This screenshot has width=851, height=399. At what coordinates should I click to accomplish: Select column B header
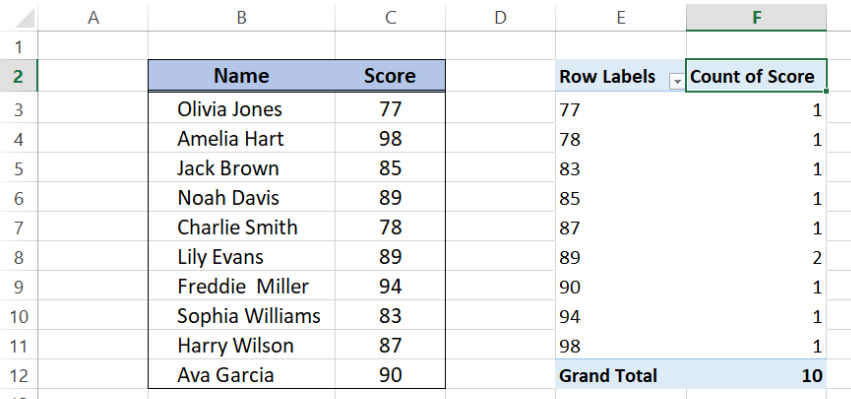[x=242, y=17]
